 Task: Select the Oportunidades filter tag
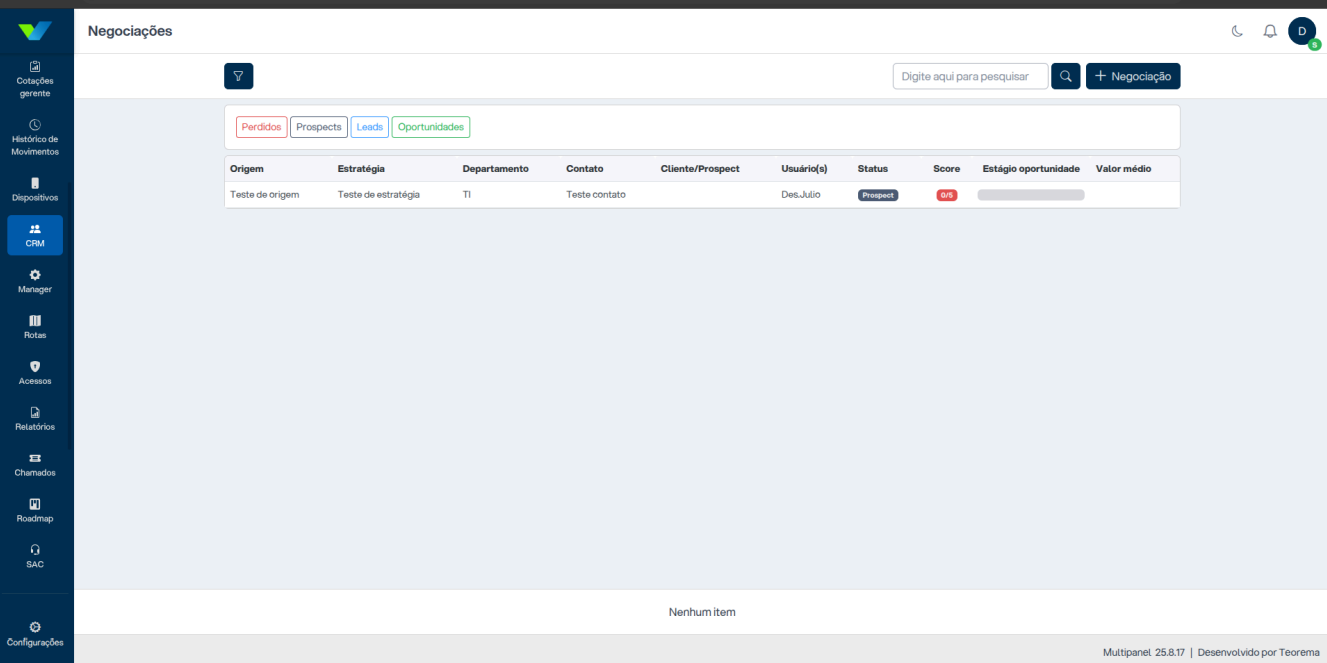[431, 127]
